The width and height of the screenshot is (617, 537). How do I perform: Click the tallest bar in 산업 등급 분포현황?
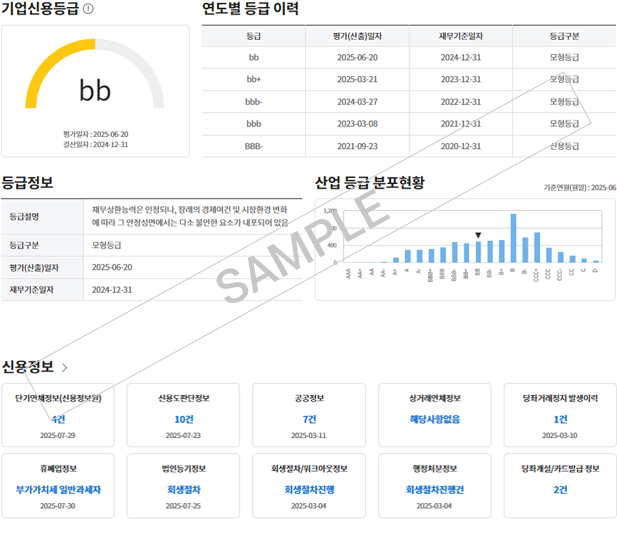coord(513,238)
